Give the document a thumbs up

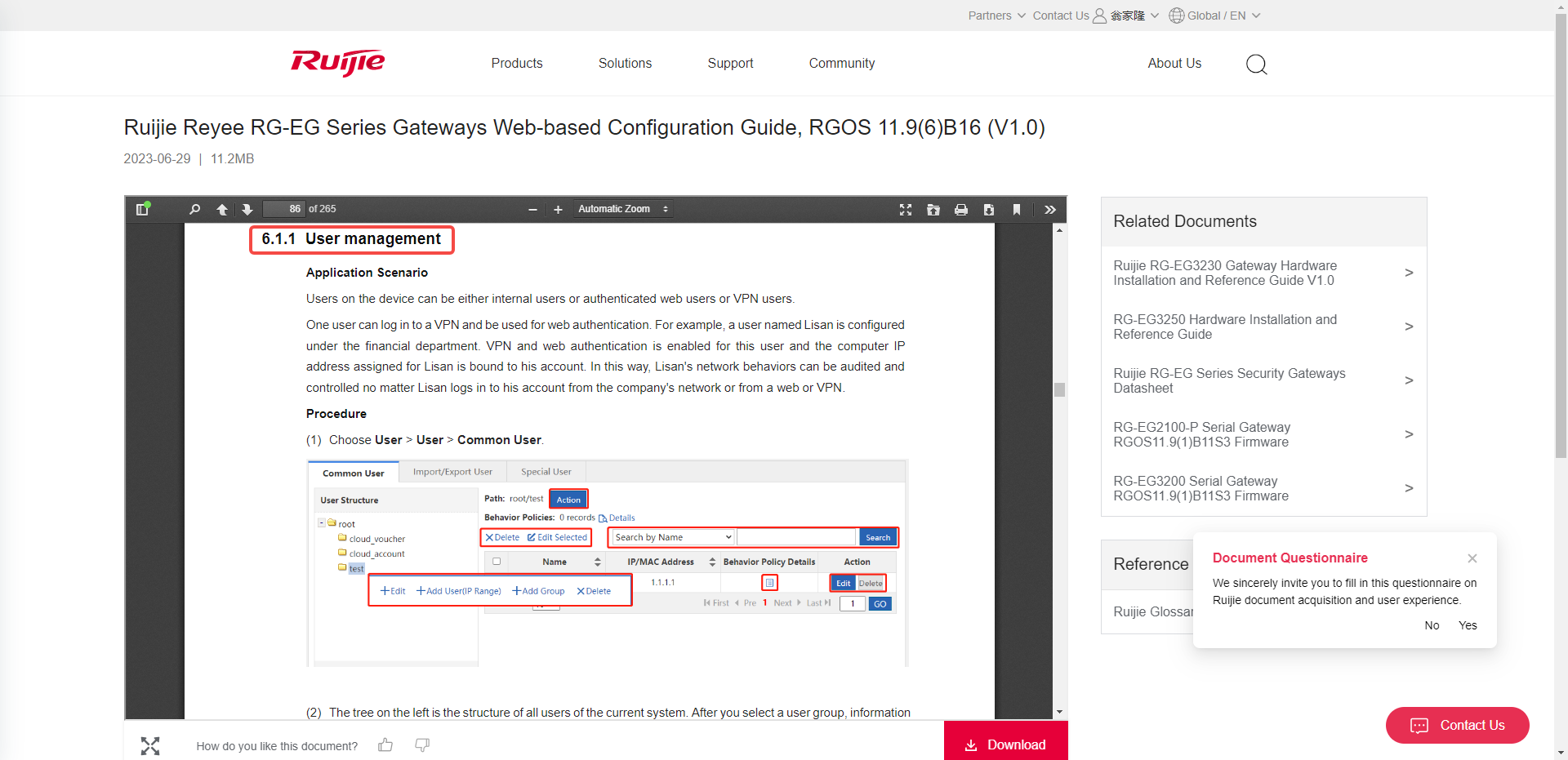coord(385,744)
